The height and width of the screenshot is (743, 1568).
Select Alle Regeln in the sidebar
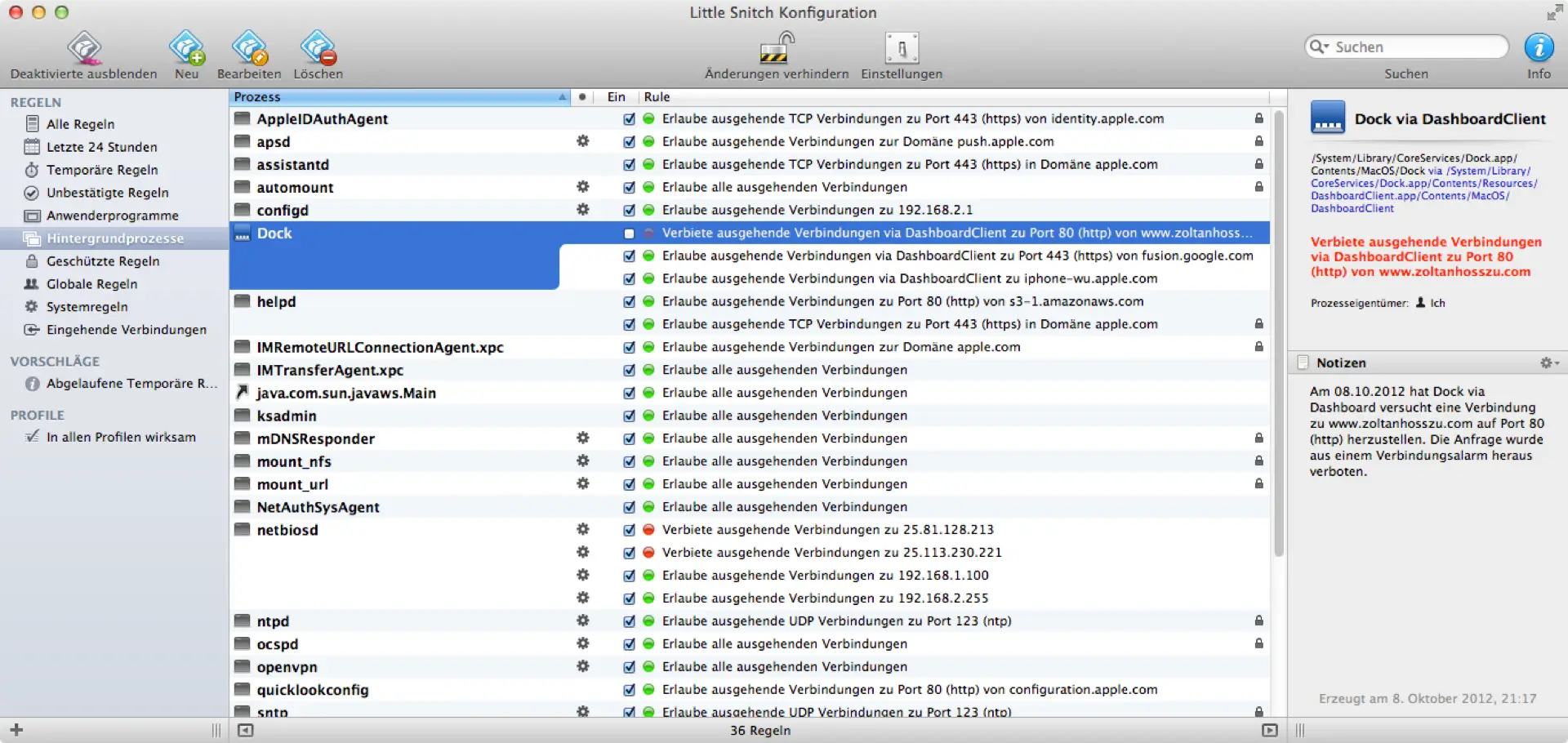point(80,124)
